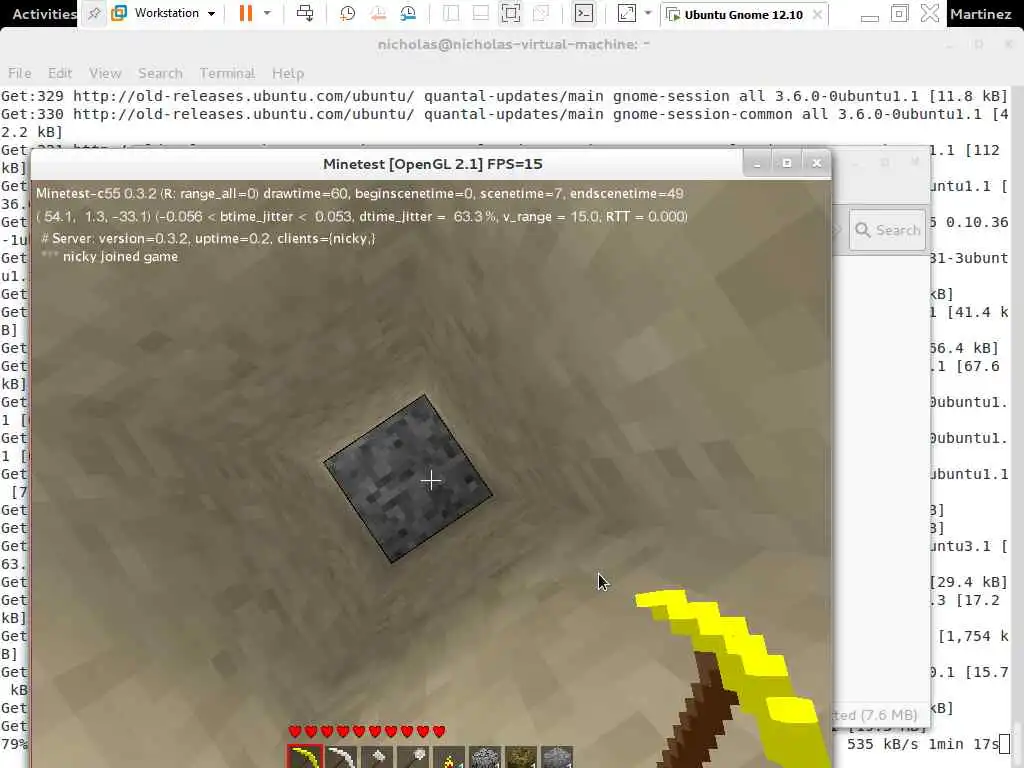Open the snapshot manager icon
1024x768 pixels.
408,13
